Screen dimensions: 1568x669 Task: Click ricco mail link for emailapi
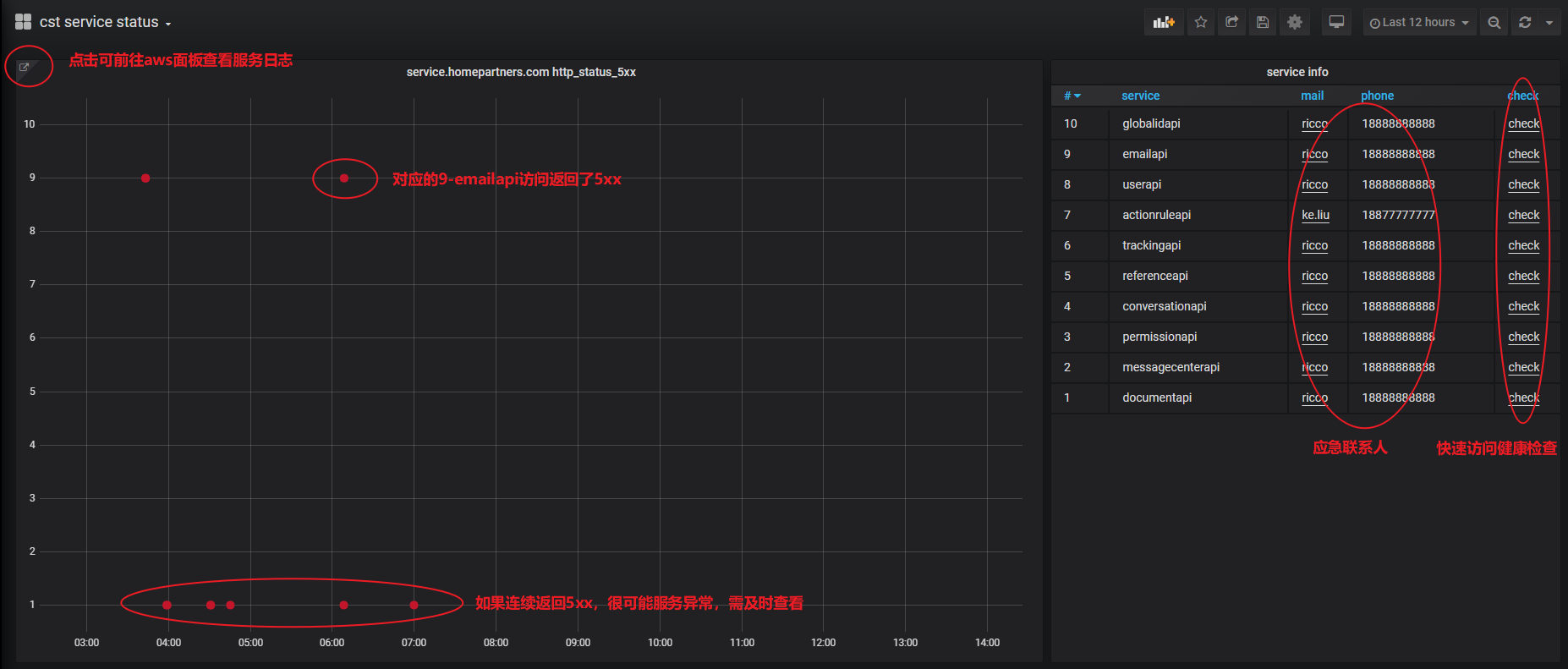coord(1314,154)
